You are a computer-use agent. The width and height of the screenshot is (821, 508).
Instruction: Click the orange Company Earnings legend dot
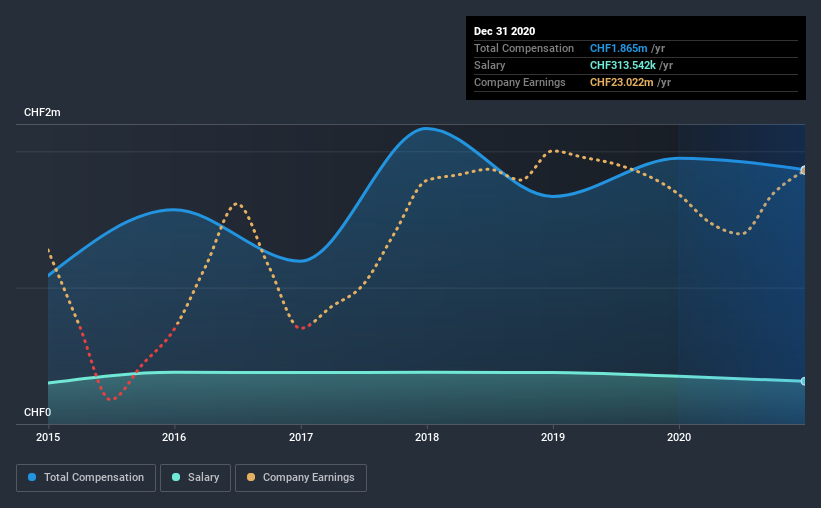coord(251,477)
